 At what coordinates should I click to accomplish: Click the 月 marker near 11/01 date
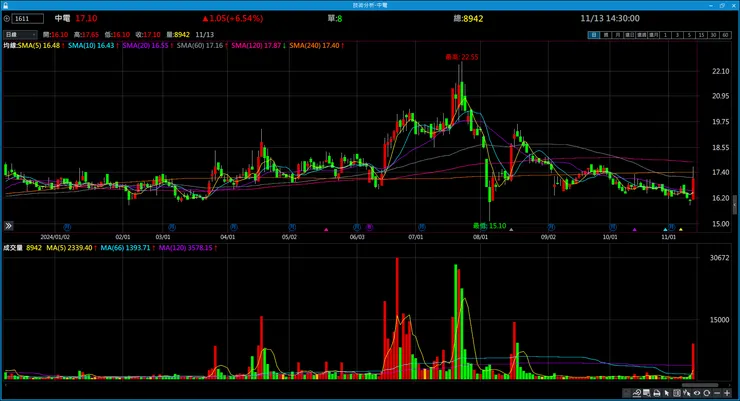pyautogui.click(x=672, y=227)
